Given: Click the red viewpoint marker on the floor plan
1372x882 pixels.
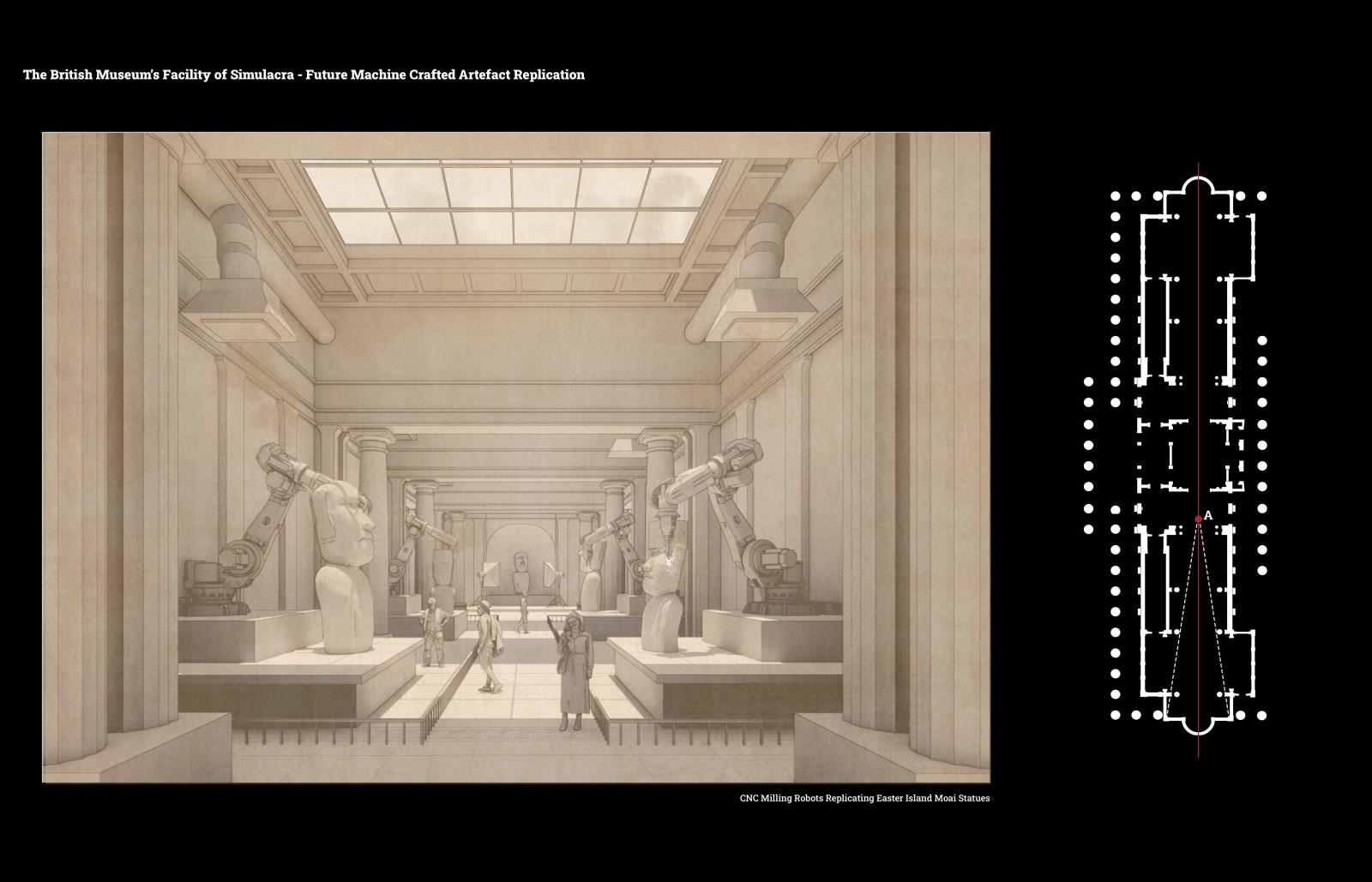Looking at the screenshot, I should (x=1198, y=519).
